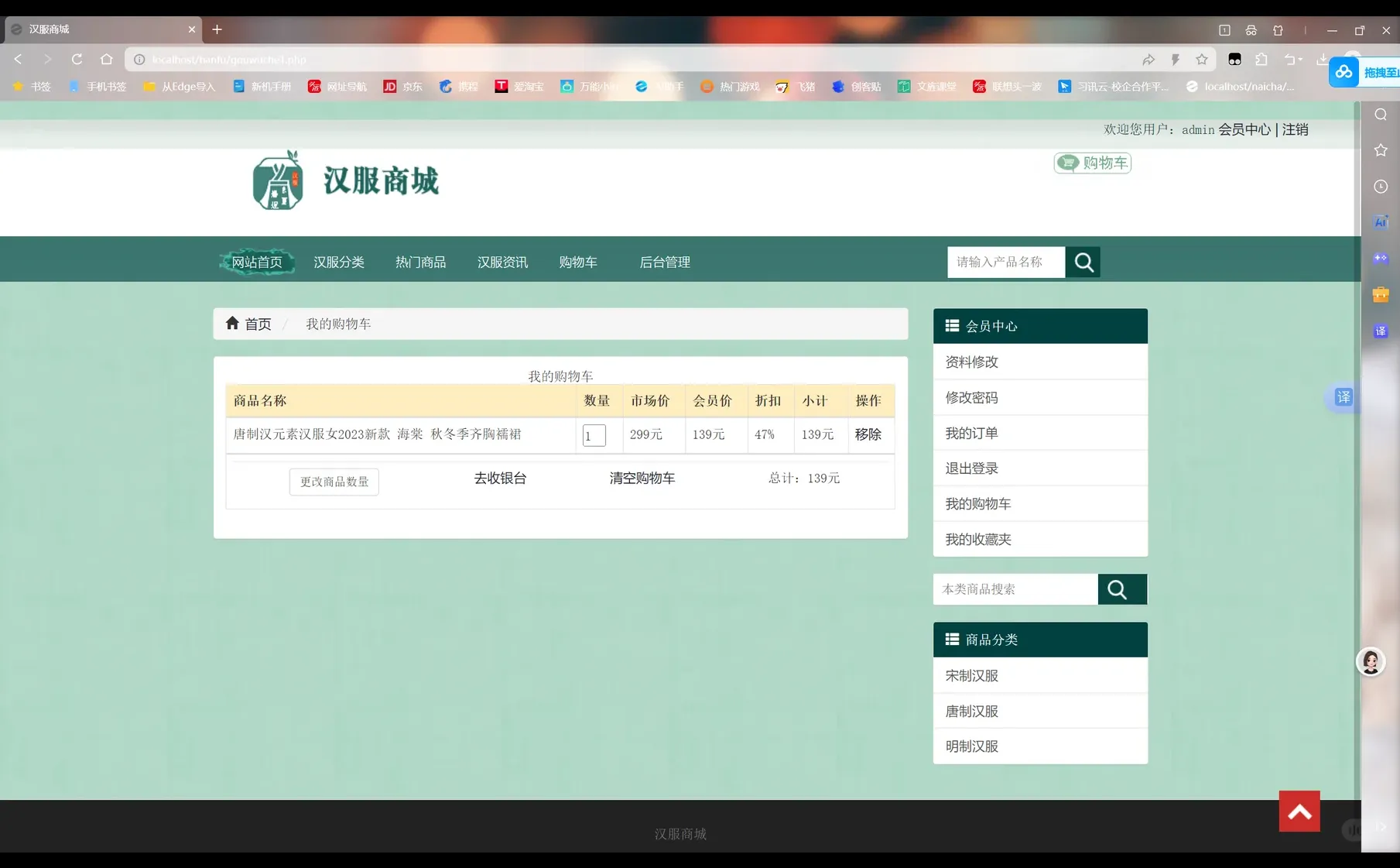Open the browser home page
This screenshot has width=1400, height=868.
[107, 60]
